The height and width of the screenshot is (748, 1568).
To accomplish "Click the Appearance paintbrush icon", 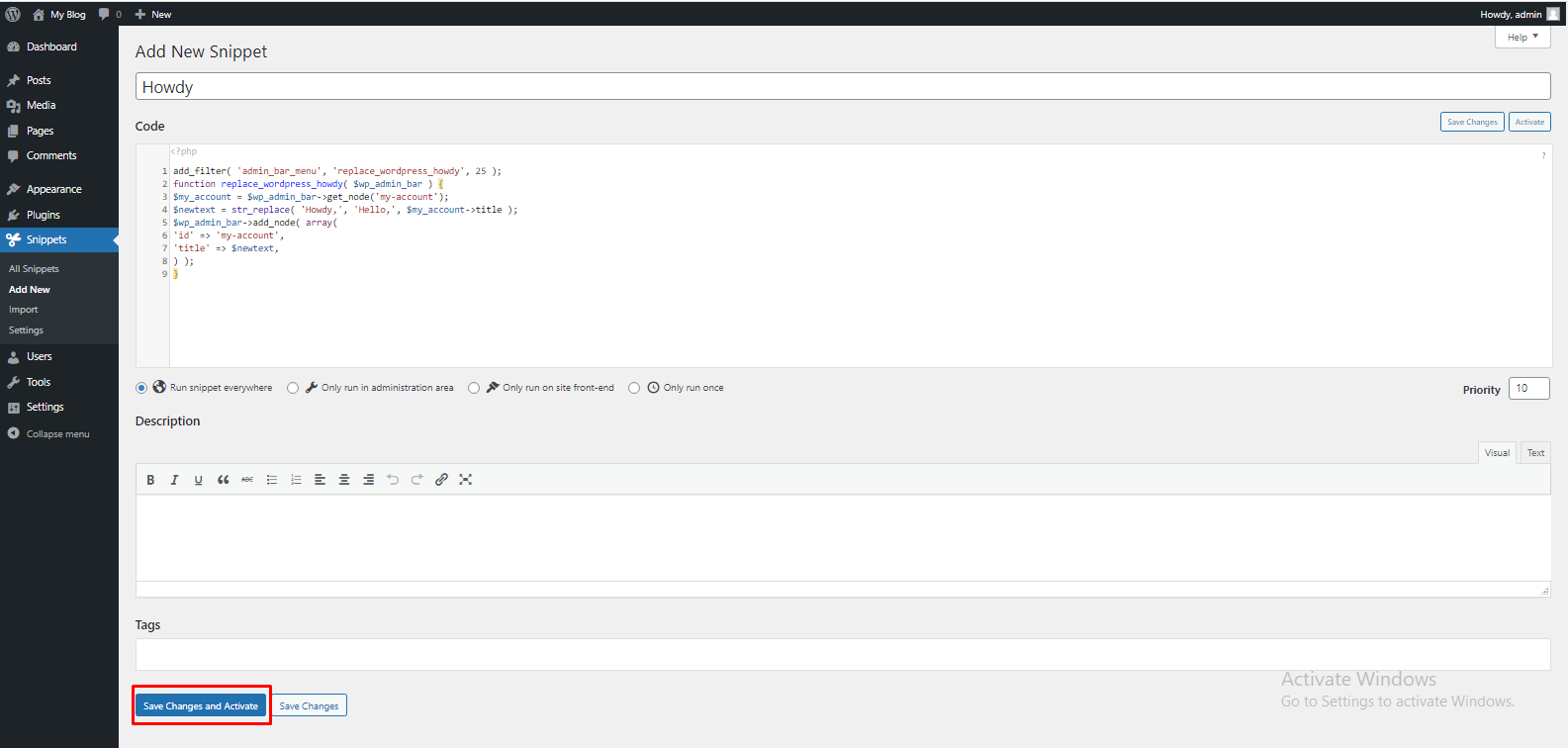I will coord(14,189).
